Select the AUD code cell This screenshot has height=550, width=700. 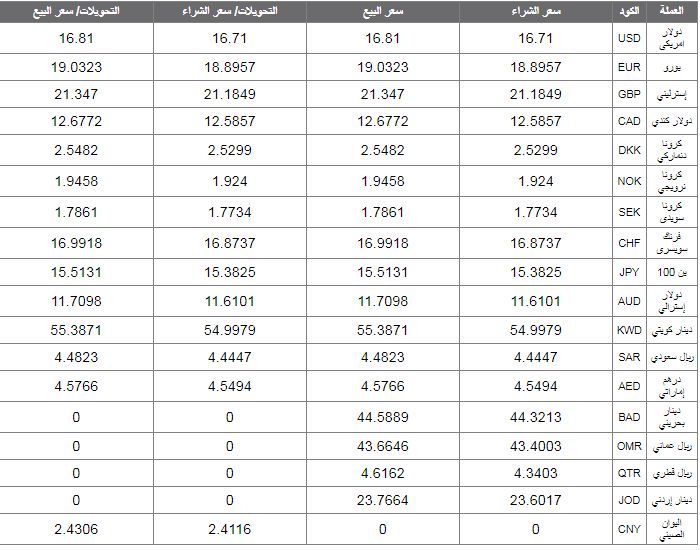click(629, 301)
